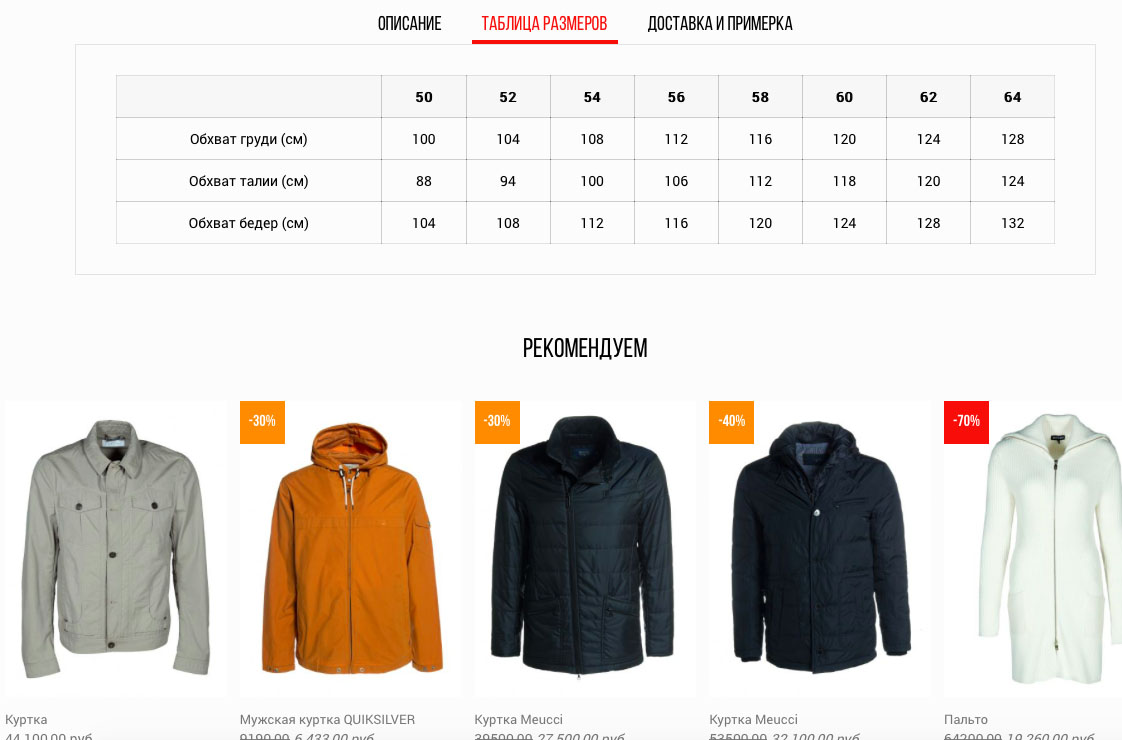This screenshot has height=740, width=1122.
Task: Open the white knitted coat image
Action: coord(1033,548)
